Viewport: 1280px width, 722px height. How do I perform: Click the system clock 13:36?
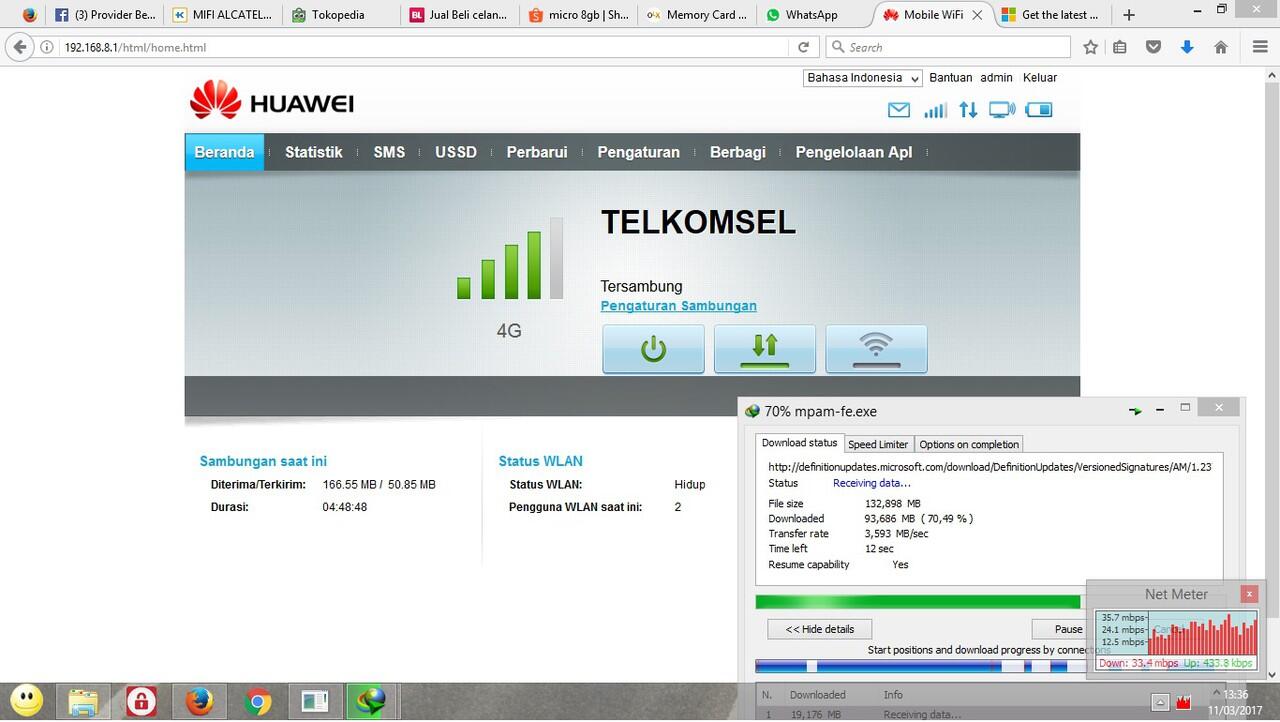tap(1236, 695)
